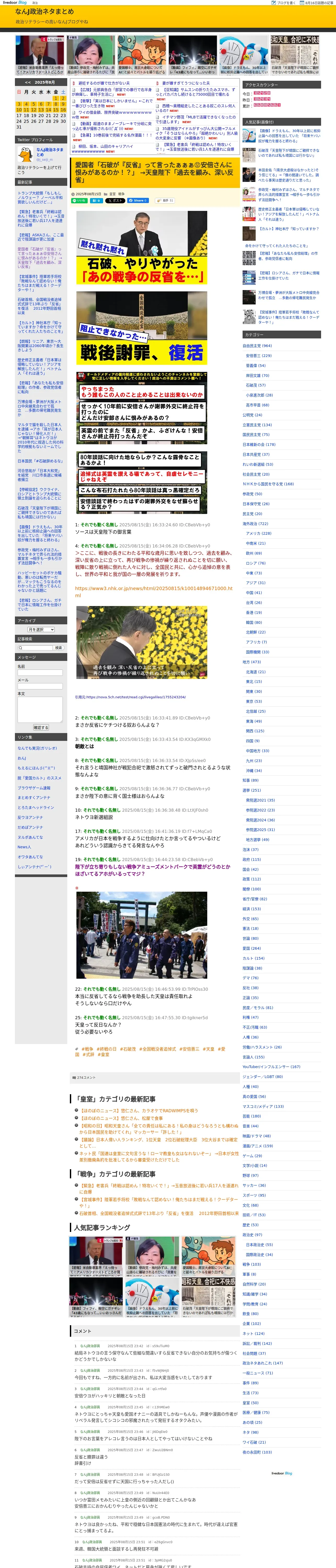This screenshot has width=336, height=1568.
Task: Open the アメリカ (228) category
Action: (x=259, y=533)
